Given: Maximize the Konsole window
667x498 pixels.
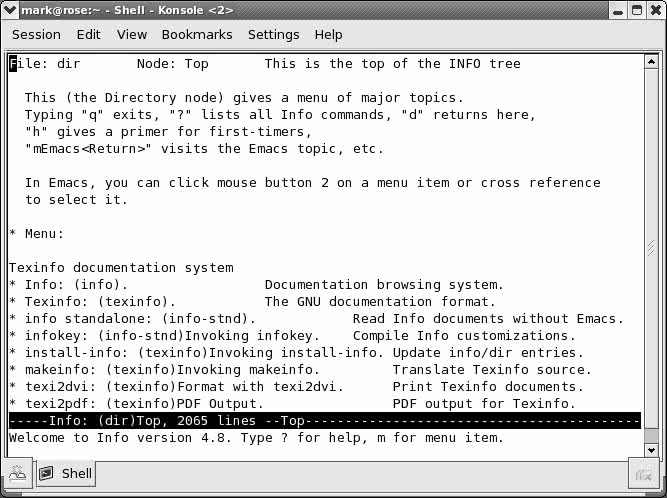Looking at the screenshot, I should (637, 10).
